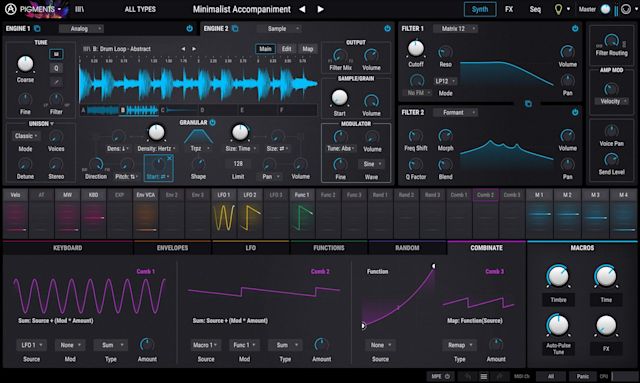The height and width of the screenshot is (383, 640).
Task: Adjust the Master volume knob
Action: click(605, 9)
